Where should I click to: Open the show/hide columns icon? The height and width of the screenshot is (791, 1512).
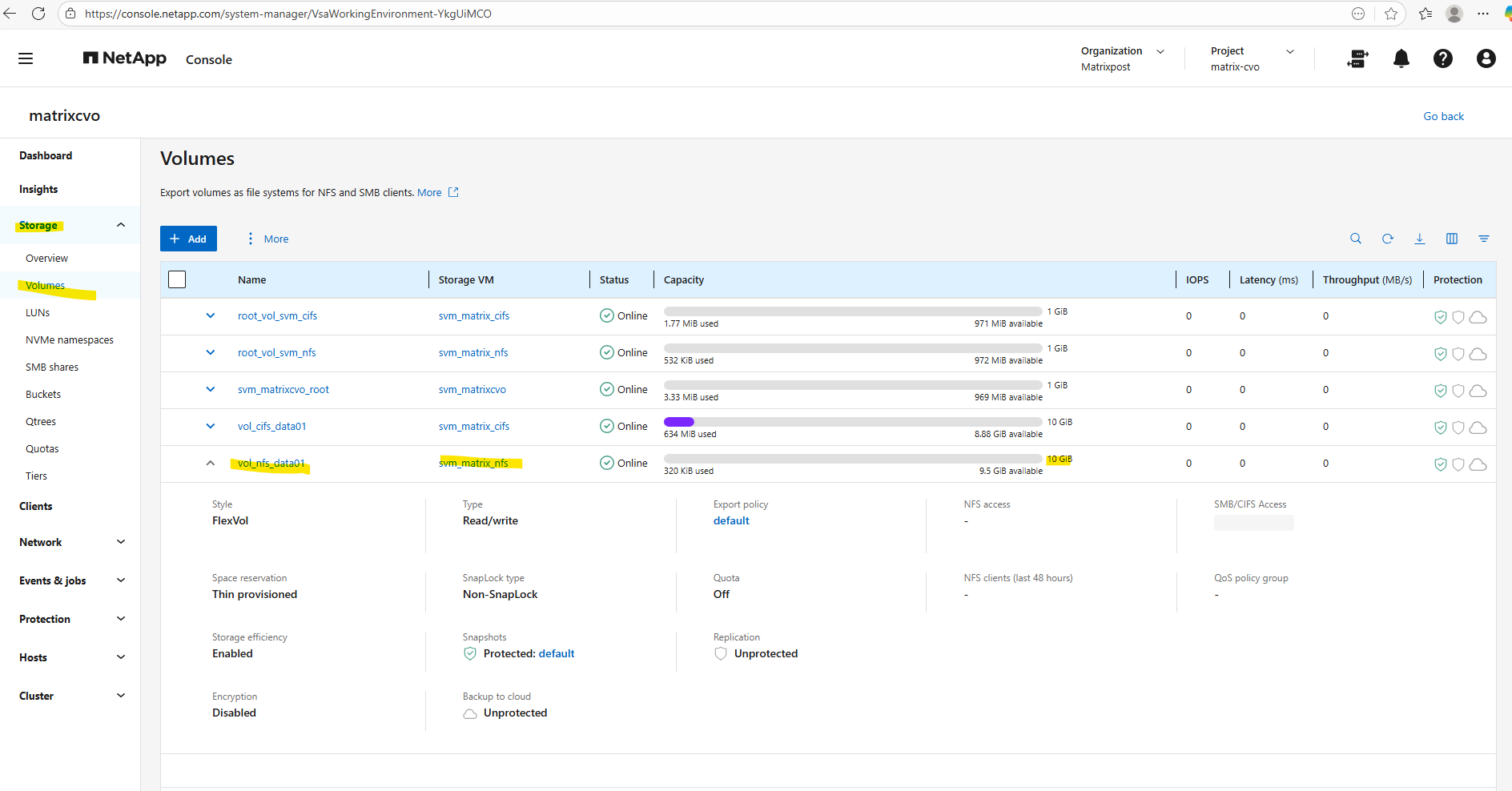1451,239
